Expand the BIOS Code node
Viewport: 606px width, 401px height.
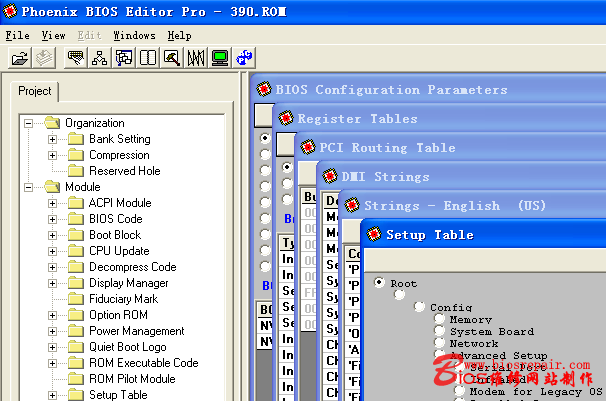click(52, 219)
